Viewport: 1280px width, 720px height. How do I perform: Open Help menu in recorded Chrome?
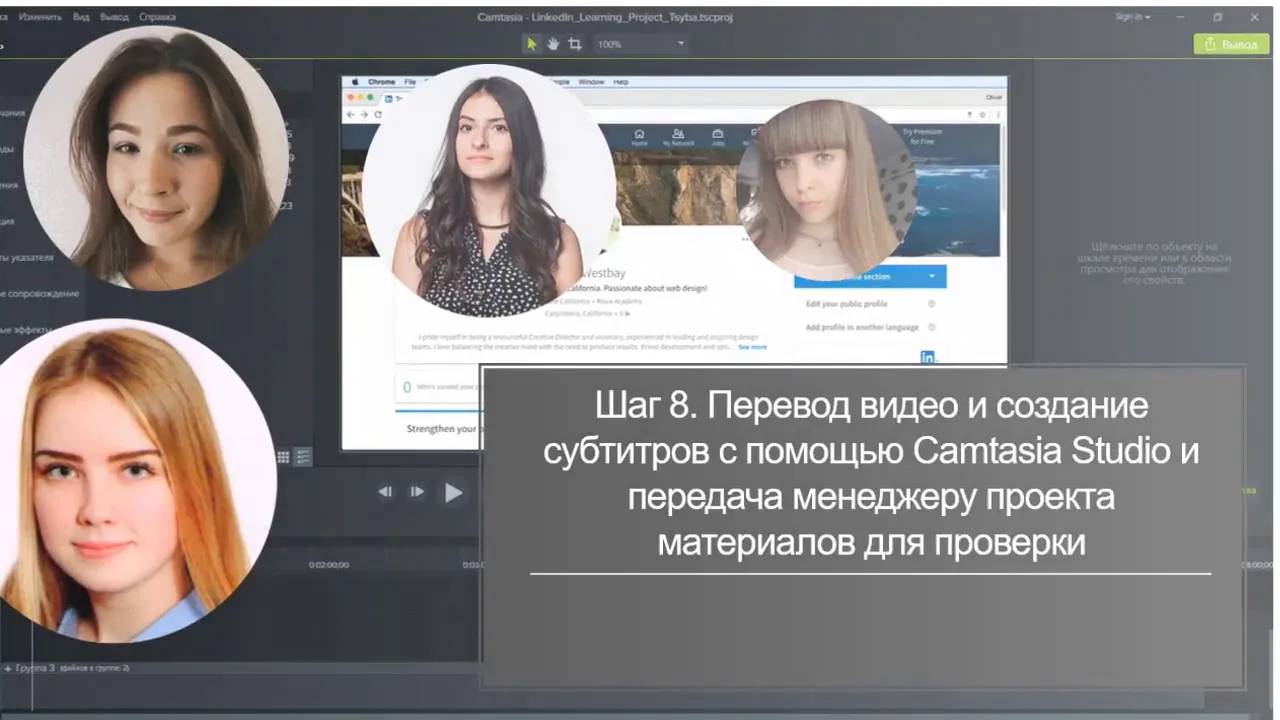(x=621, y=82)
